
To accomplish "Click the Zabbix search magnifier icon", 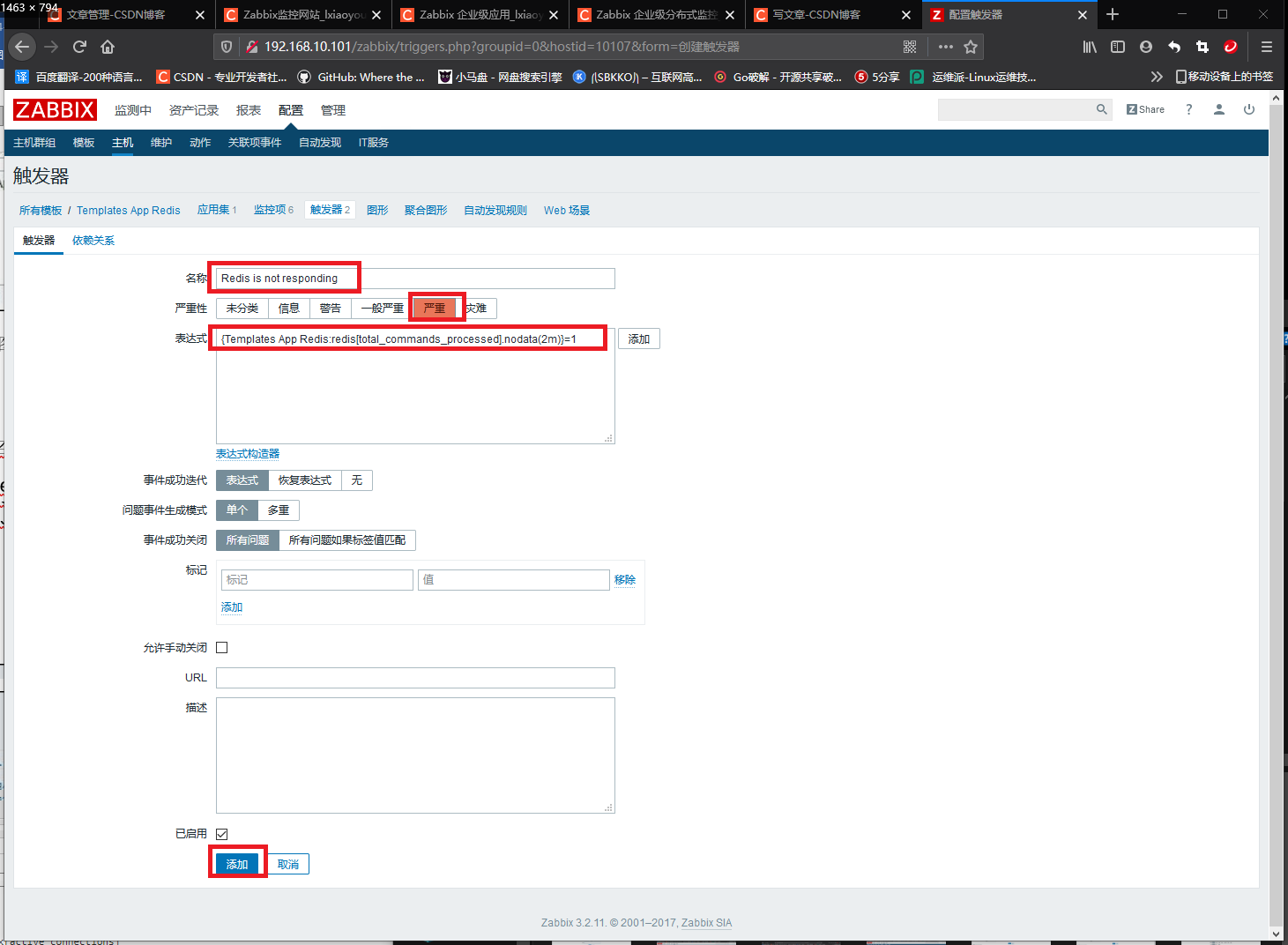I will coord(1101,109).
